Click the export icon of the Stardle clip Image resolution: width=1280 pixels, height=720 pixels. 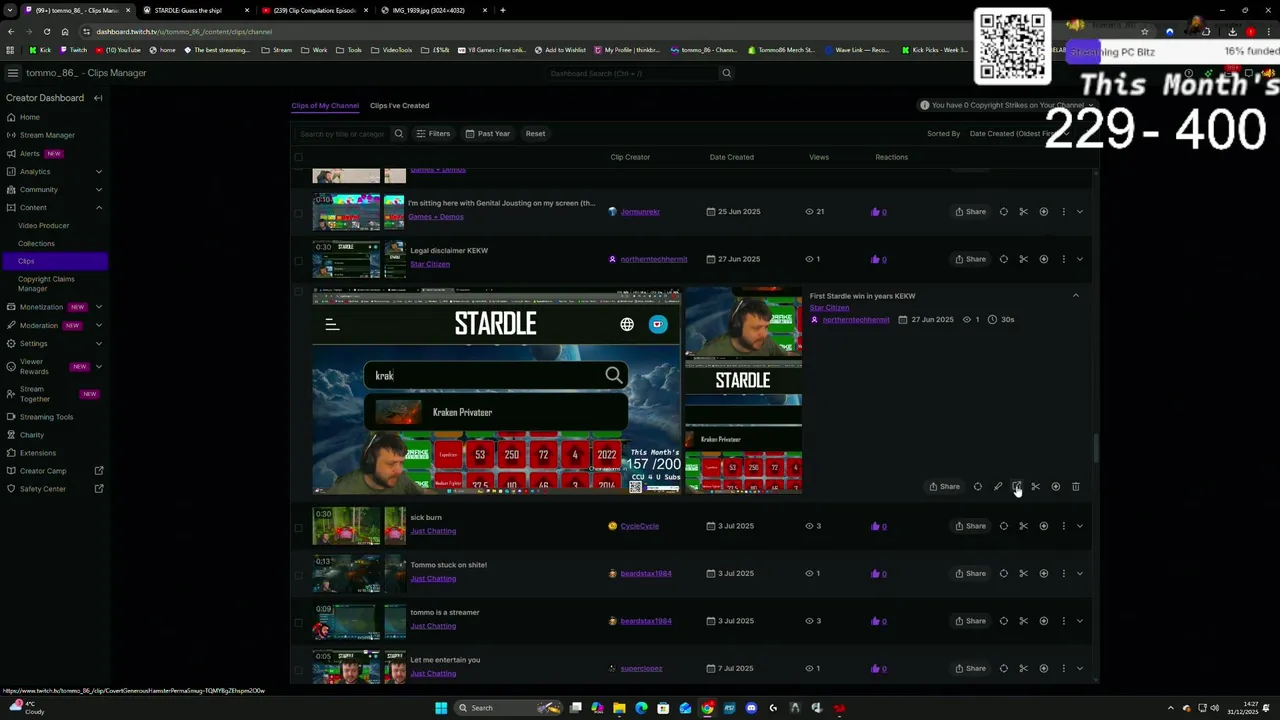tap(1016, 487)
